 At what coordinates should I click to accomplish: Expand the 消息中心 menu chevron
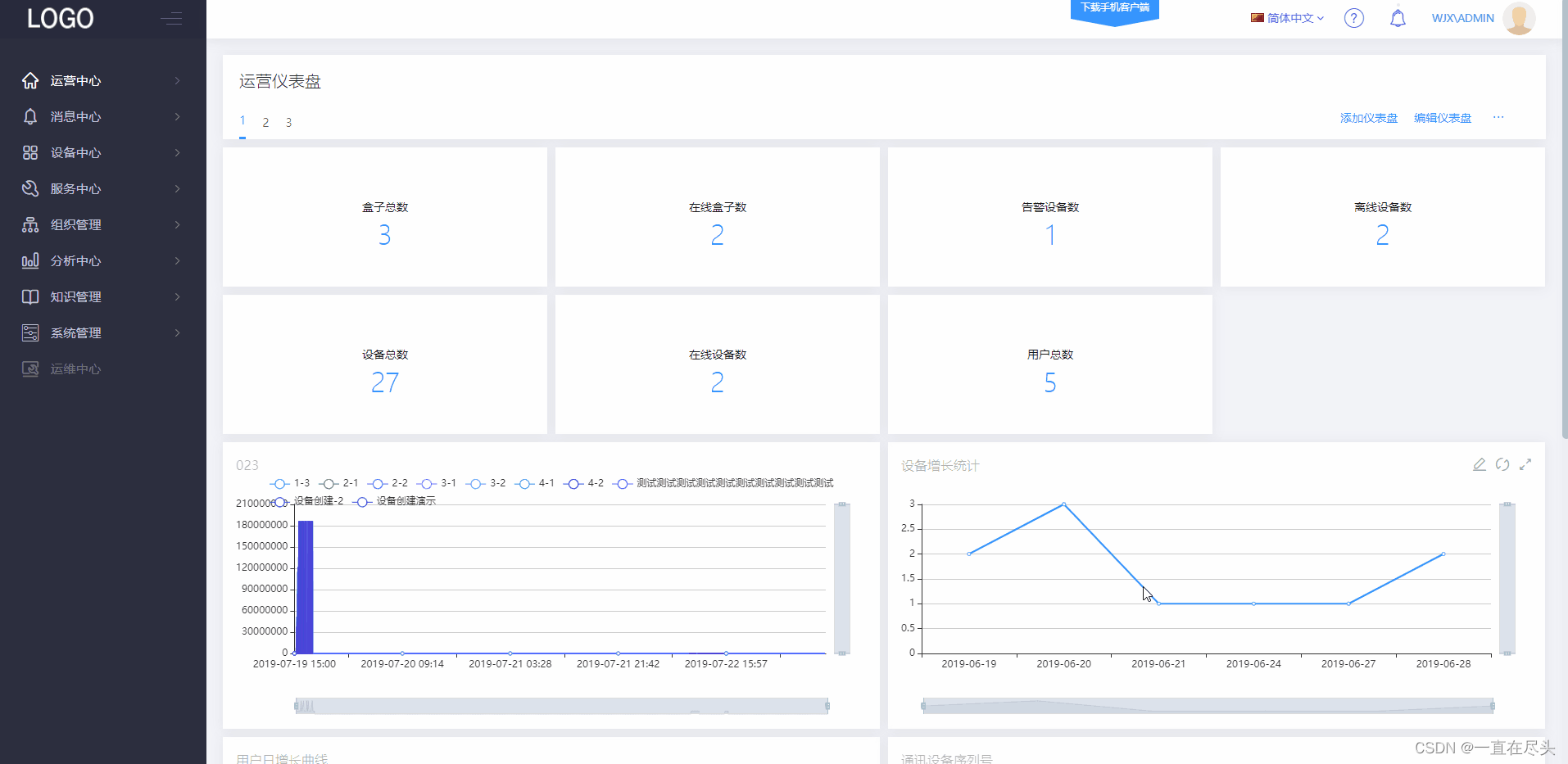pyautogui.click(x=178, y=116)
